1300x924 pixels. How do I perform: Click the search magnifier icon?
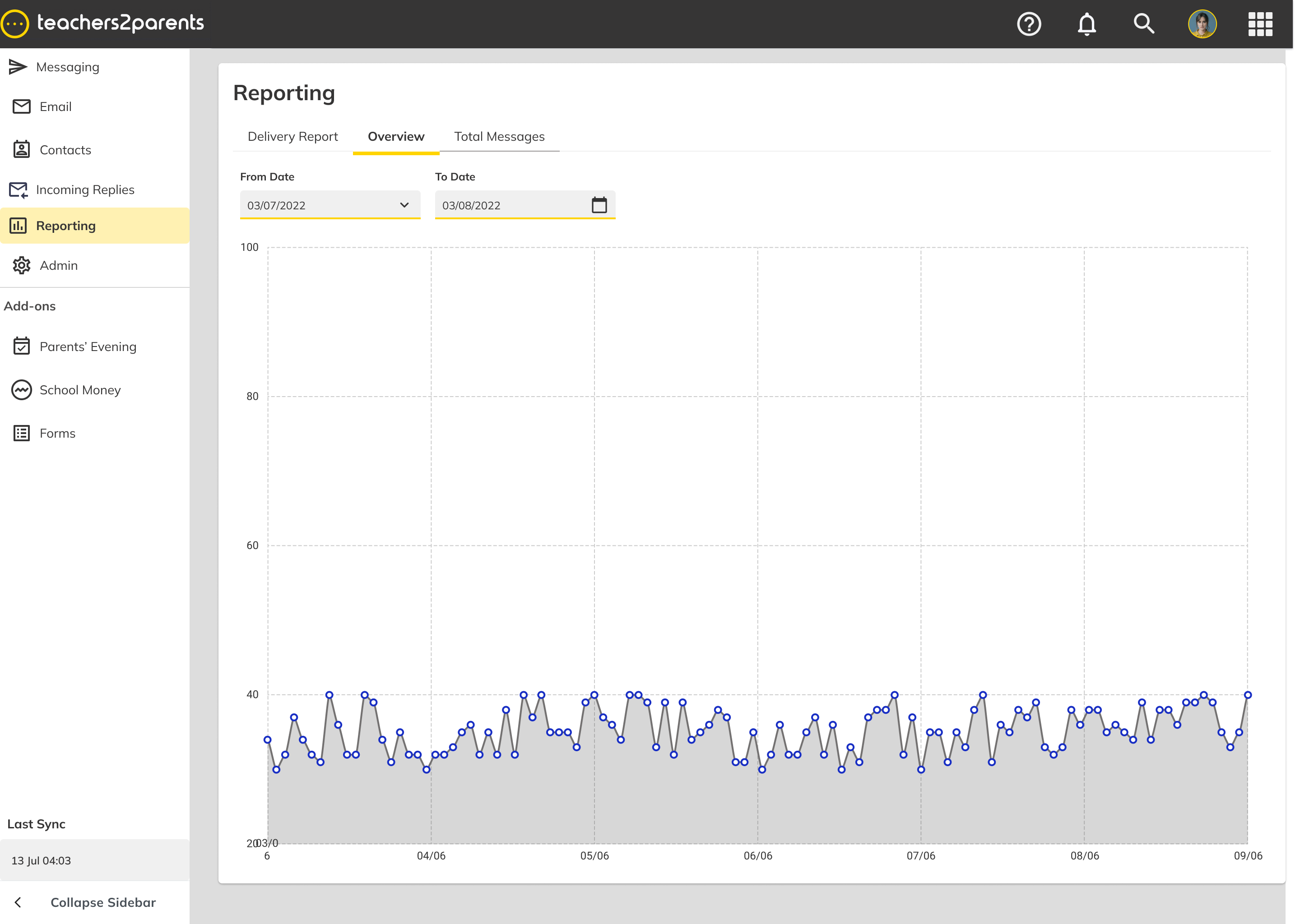pos(1143,24)
